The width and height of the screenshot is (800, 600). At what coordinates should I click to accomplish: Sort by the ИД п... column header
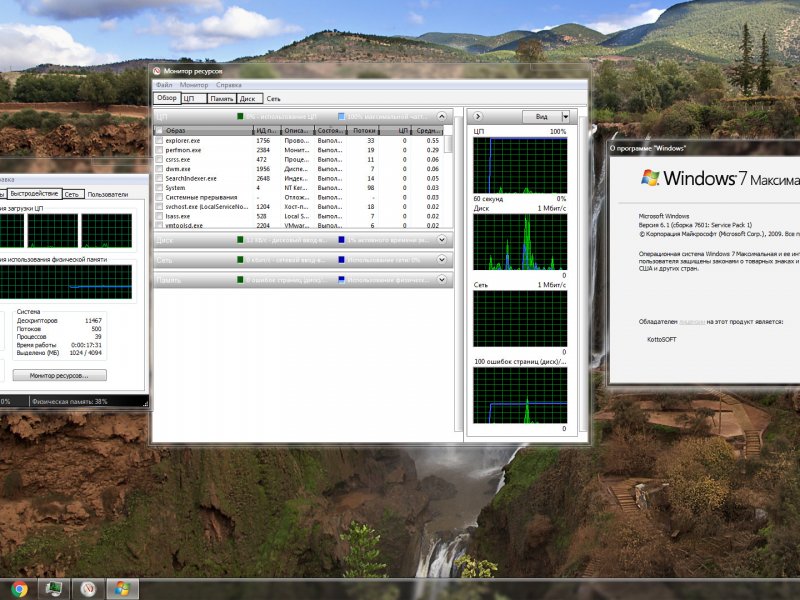point(267,131)
